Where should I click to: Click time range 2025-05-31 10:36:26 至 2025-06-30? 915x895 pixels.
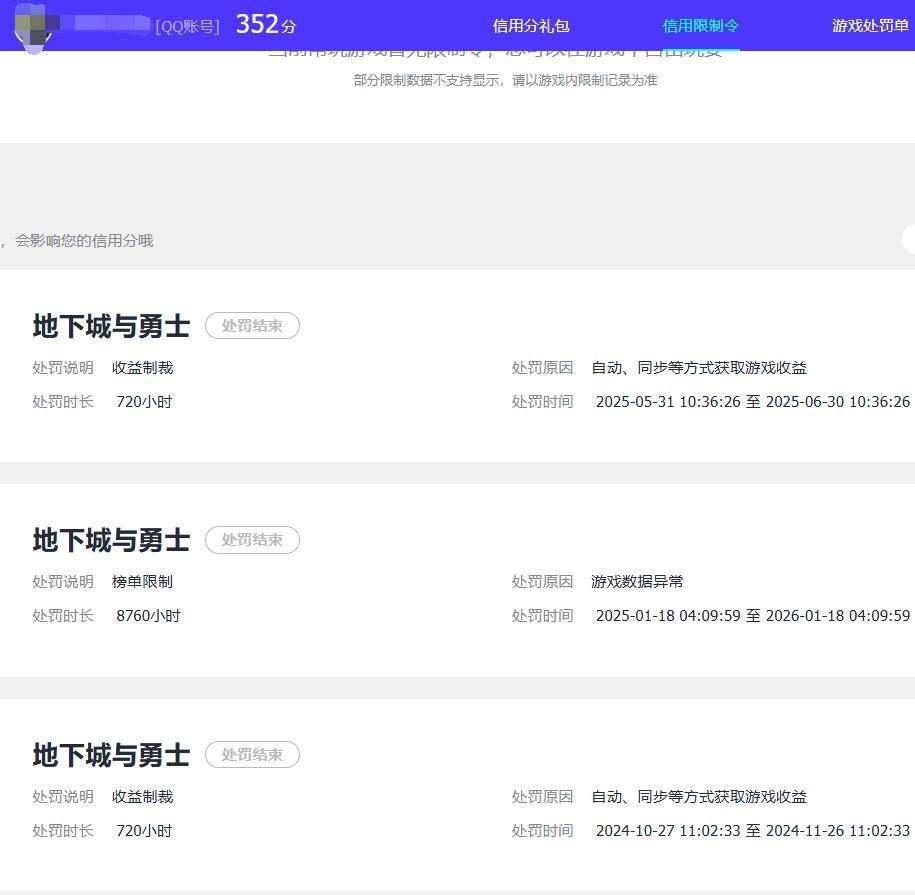coord(753,401)
